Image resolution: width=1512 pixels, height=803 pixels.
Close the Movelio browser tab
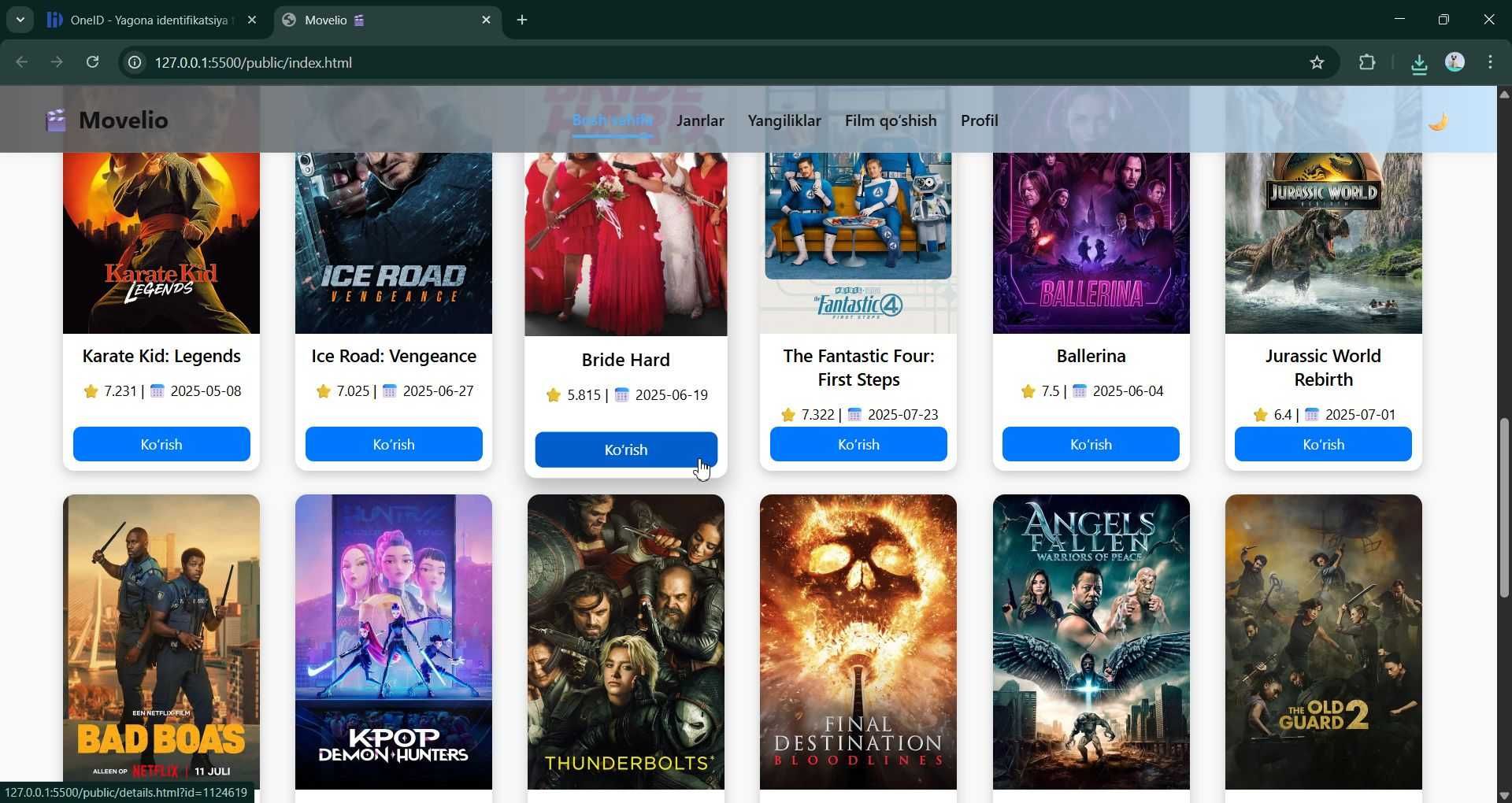[x=486, y=20]
